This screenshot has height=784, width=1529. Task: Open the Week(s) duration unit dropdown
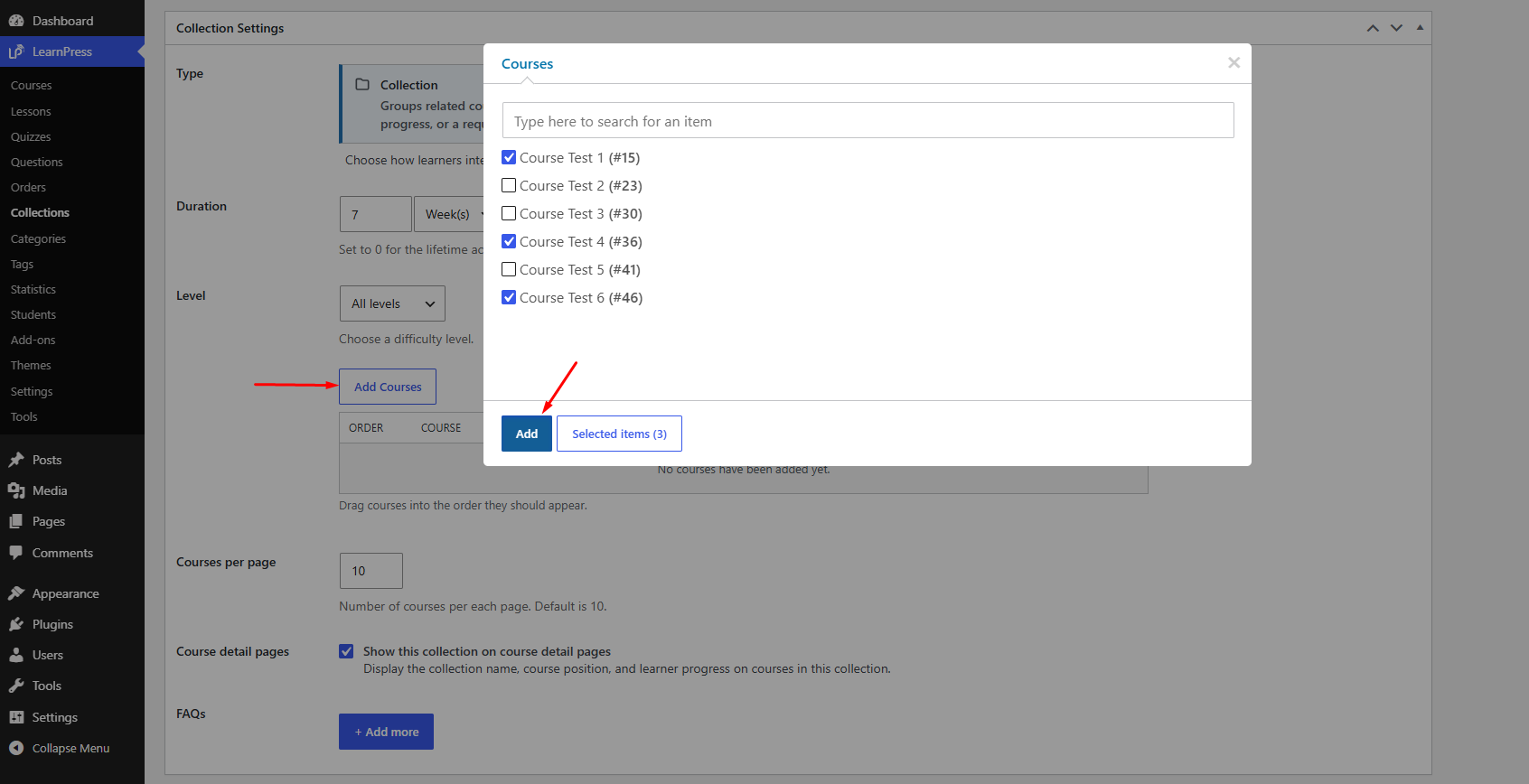tap(449, 214)
